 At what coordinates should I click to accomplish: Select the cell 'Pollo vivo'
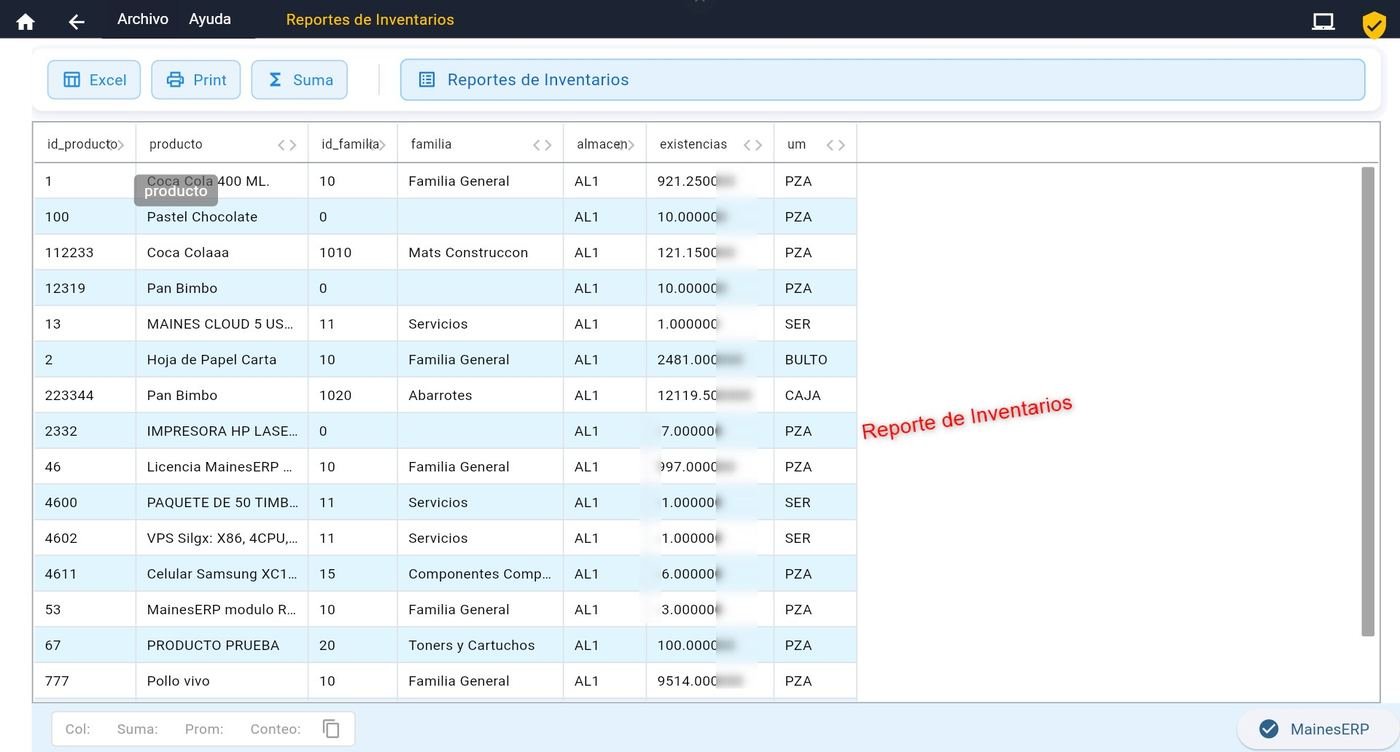[x=222, y=681]
